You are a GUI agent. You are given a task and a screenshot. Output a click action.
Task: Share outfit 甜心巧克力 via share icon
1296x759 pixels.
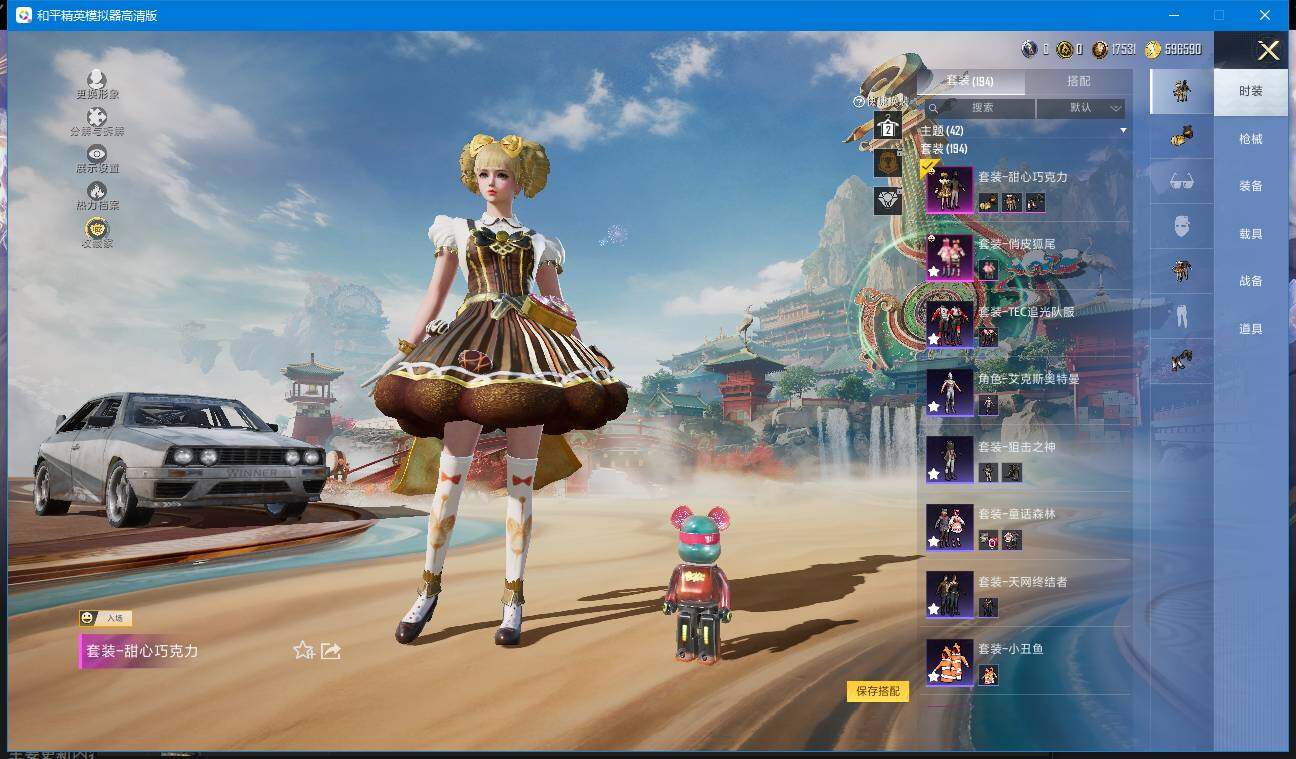[331, 651]
